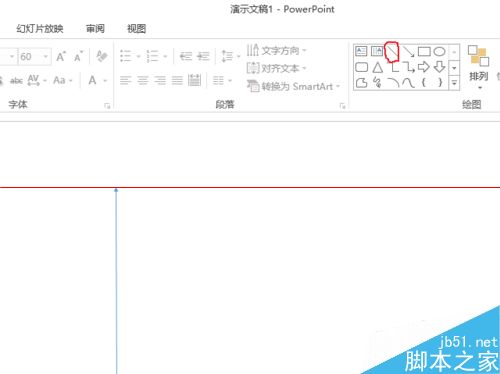This screenshot has height=374, width=500.
Task: Open the columns dropdown arrow
Action: [x=230, y=80]
